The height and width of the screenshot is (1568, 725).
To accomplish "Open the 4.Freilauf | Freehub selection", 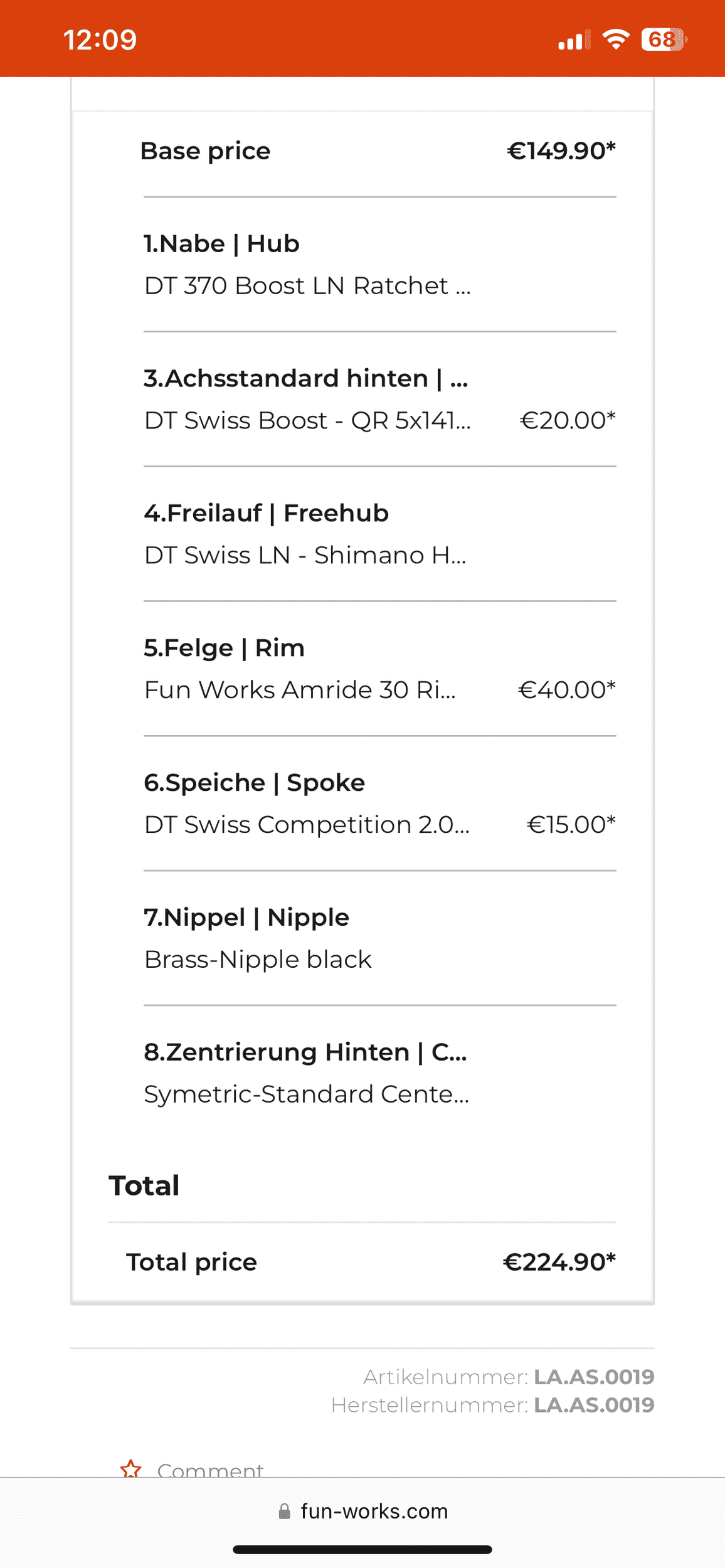I will tap(379, 534).
